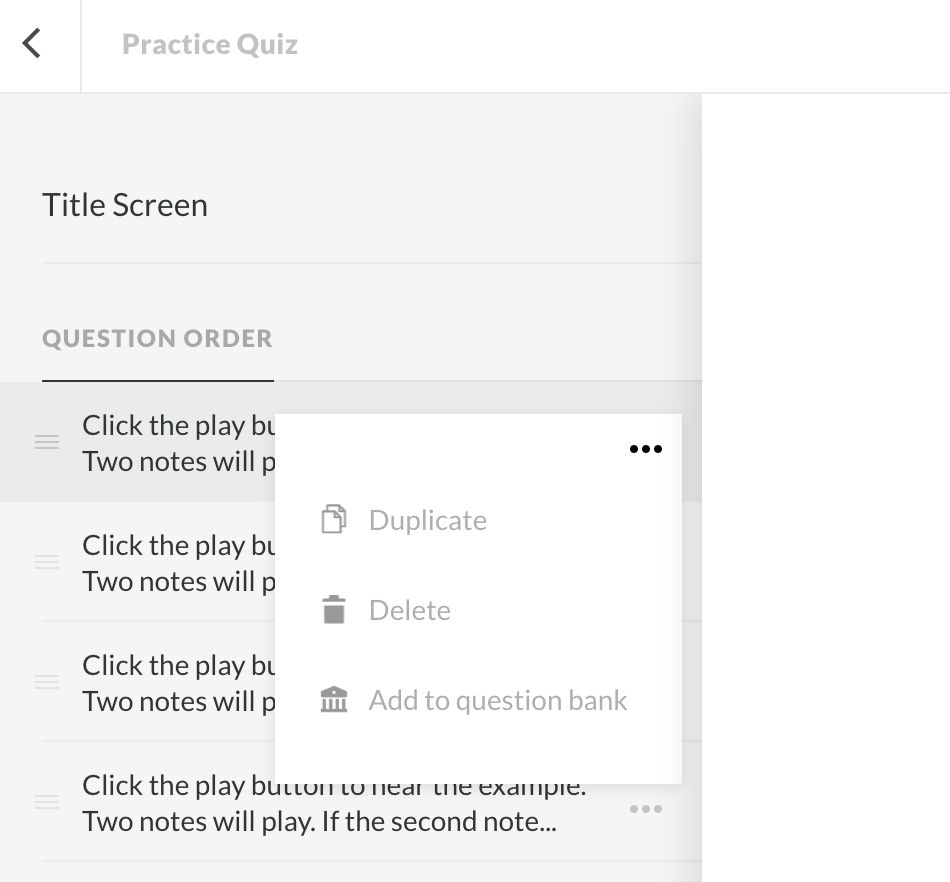Click the third question's drag handle
The width and height of the screenshot is (950, 882).
47,682
